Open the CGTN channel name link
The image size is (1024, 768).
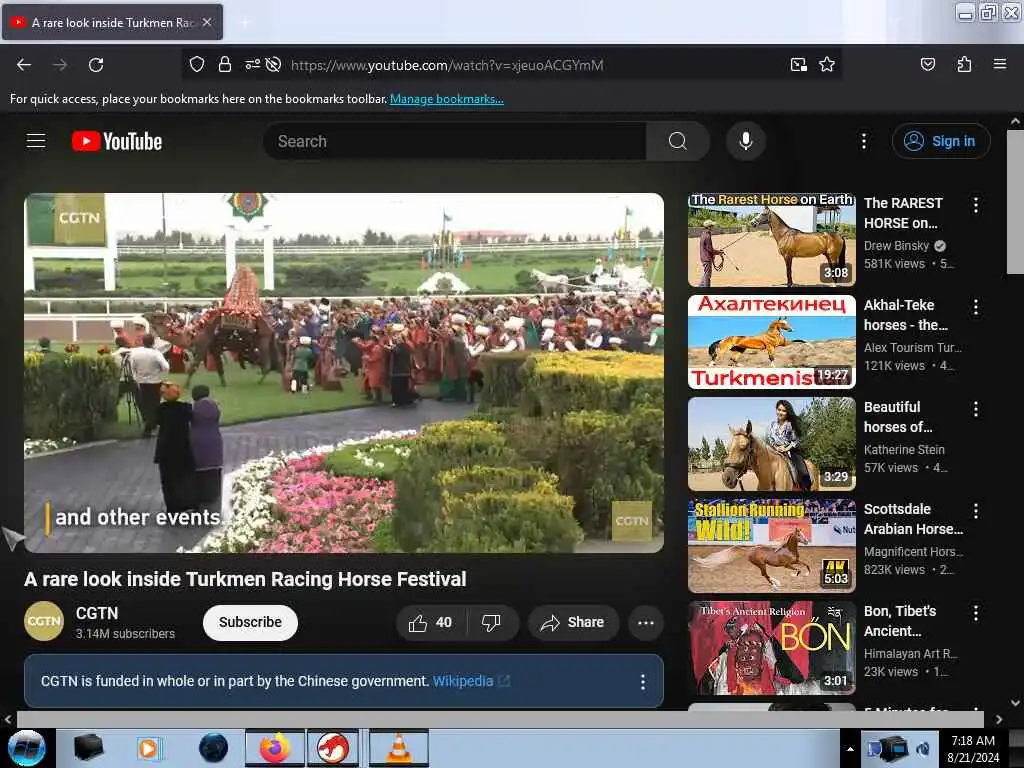click(97, 613)
